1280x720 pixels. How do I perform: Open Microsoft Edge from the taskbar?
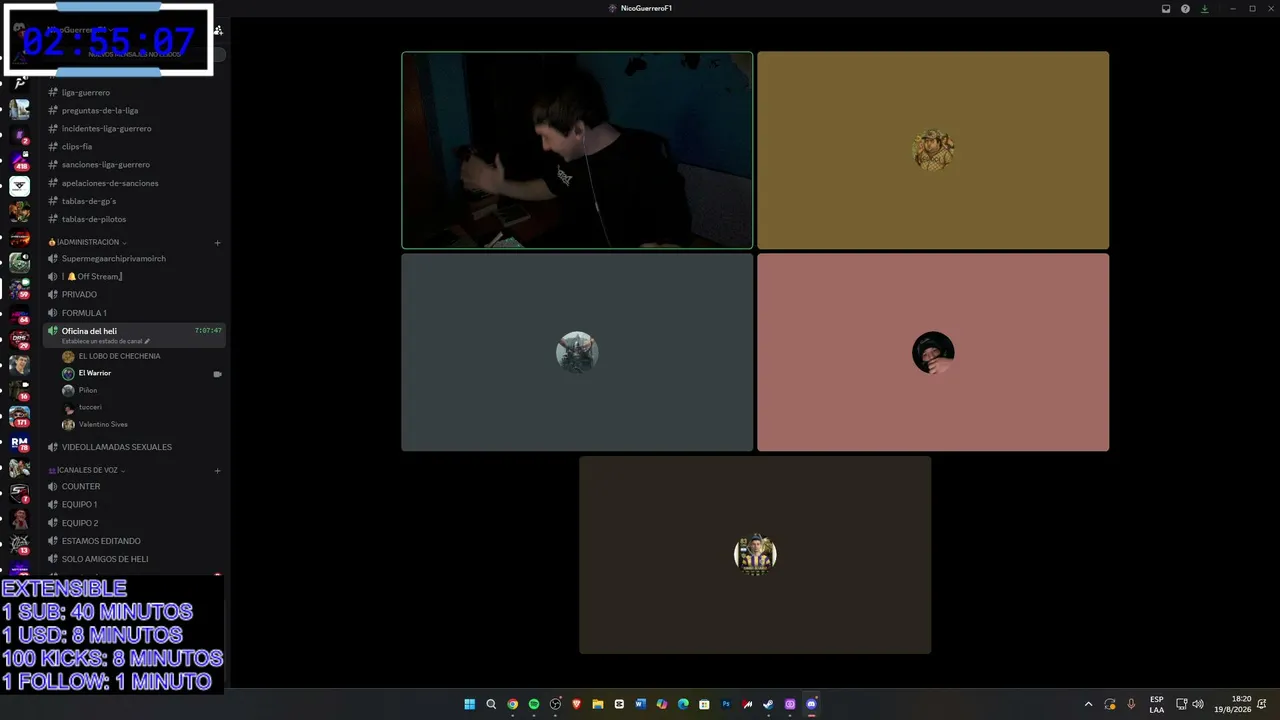[x=683, y=704]
